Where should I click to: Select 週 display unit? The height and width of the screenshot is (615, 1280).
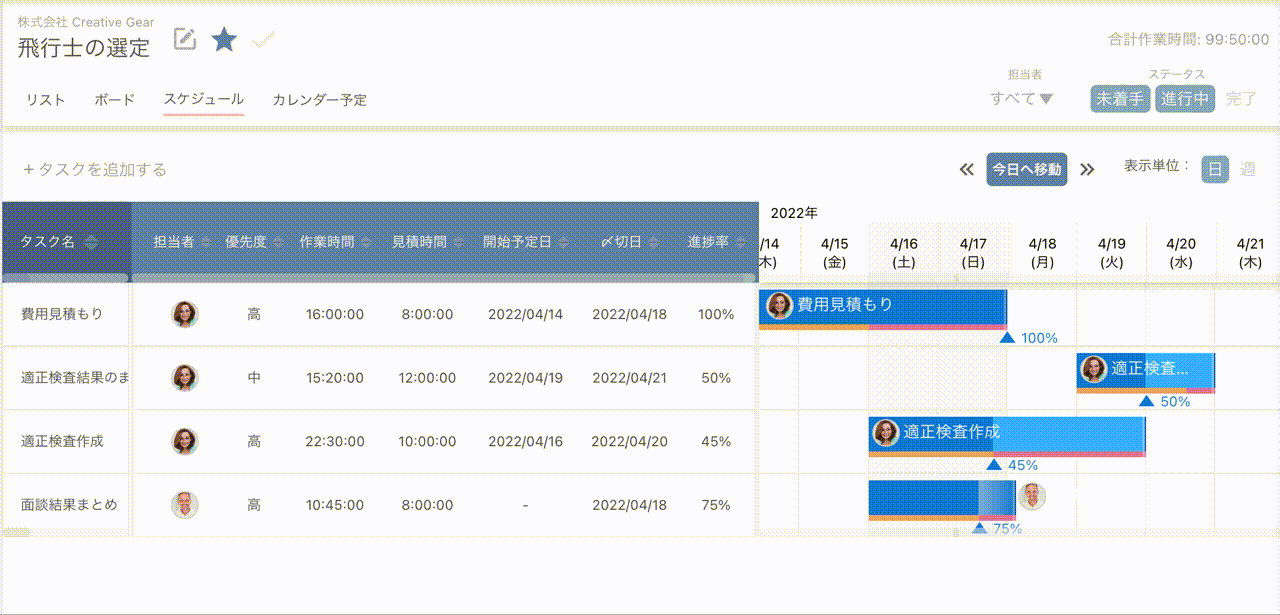pyautogui.click(x=1248, y=169)
